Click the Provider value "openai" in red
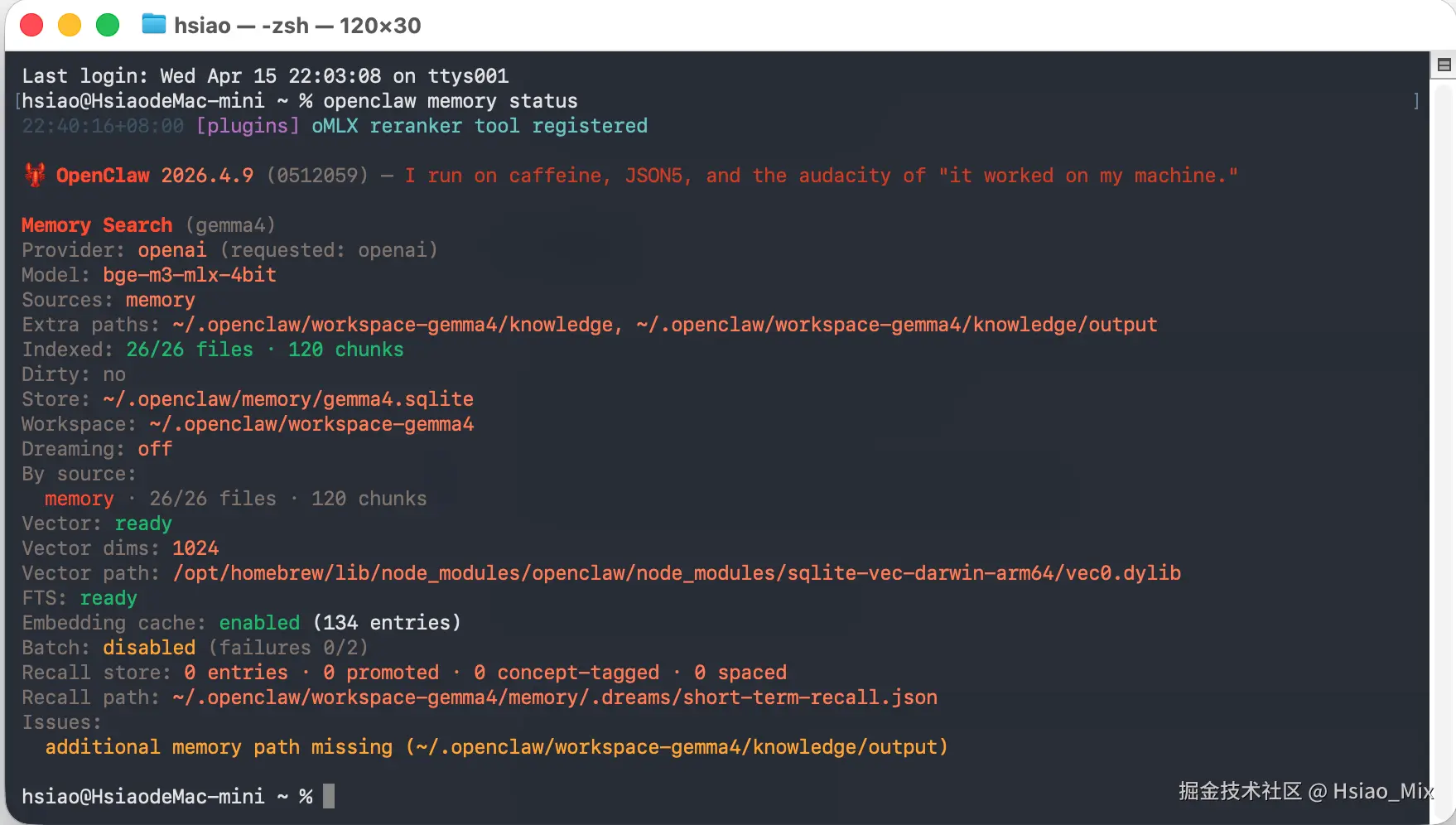This screenshot has height=825, width=1456. (x=172, y=250)
